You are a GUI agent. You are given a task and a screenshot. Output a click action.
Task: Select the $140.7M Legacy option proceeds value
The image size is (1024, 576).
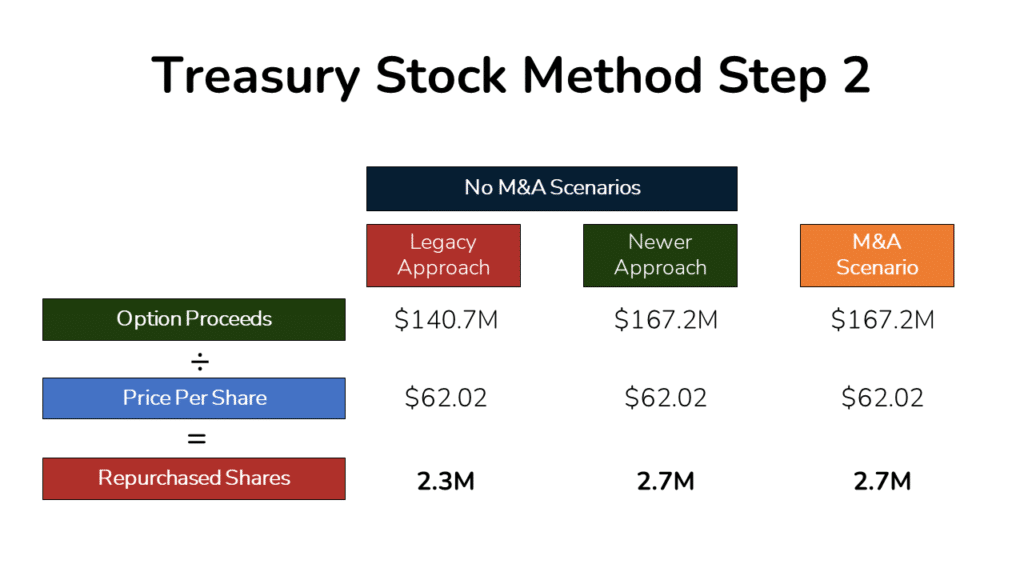(446, 320)
